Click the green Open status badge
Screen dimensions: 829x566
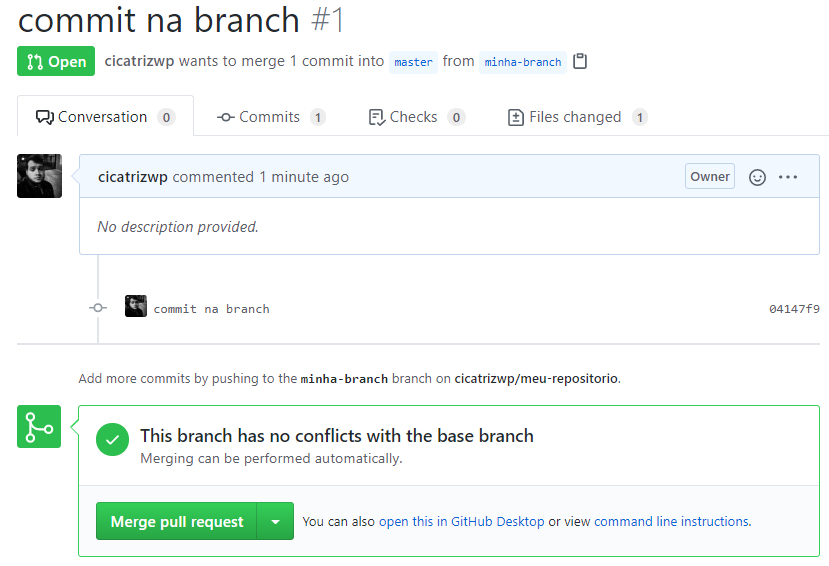click(x=56, y=61)
